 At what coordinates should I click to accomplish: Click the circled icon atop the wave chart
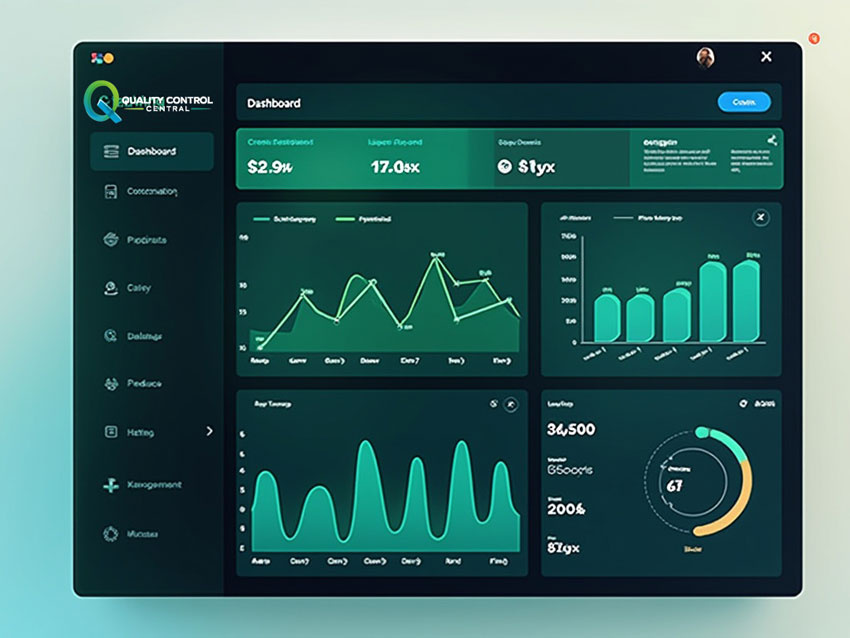pos(512,404)
